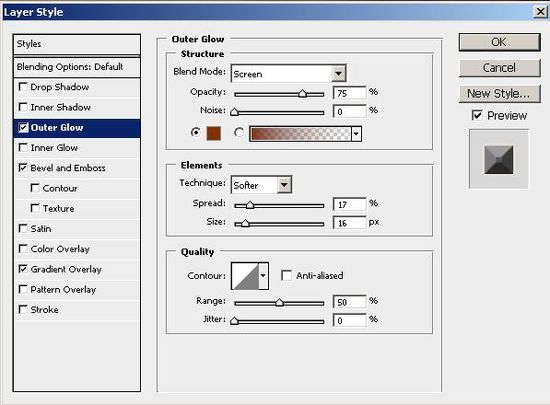Tick the Color Overlay checkbox
Screen dimensions: 550x405
[x=23, y=249]
